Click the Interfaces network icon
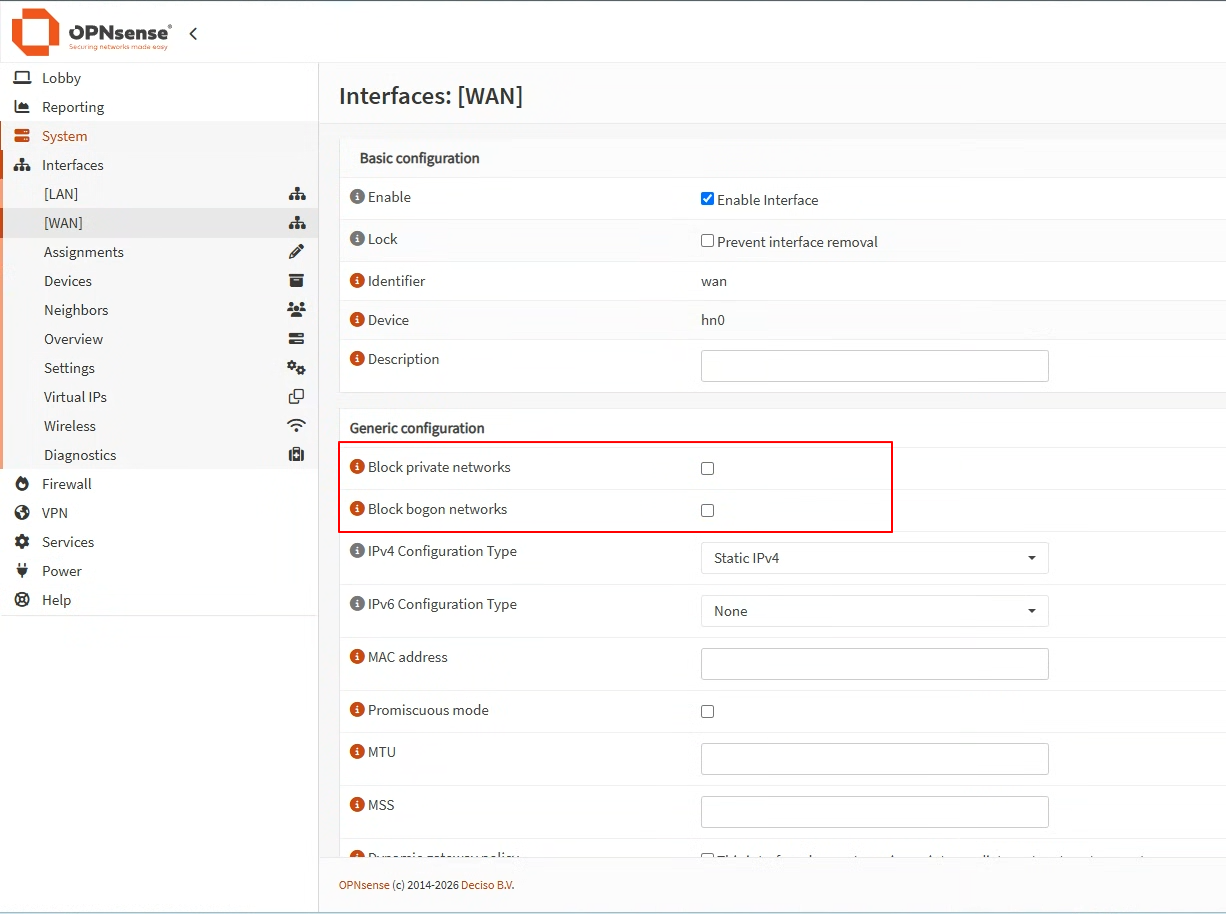The height and width of the screenshot is (914, 1226). pos(22,165)
